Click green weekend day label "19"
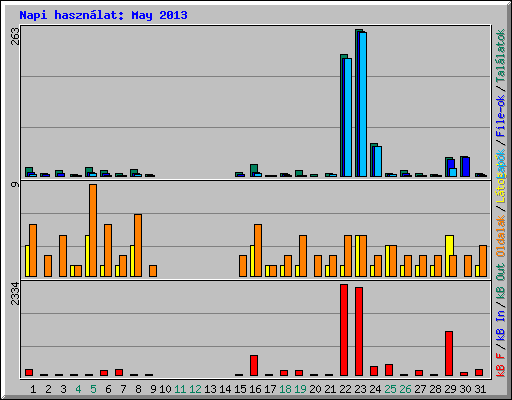The width and height of the screenshot is (512, 400). [300, 389]
